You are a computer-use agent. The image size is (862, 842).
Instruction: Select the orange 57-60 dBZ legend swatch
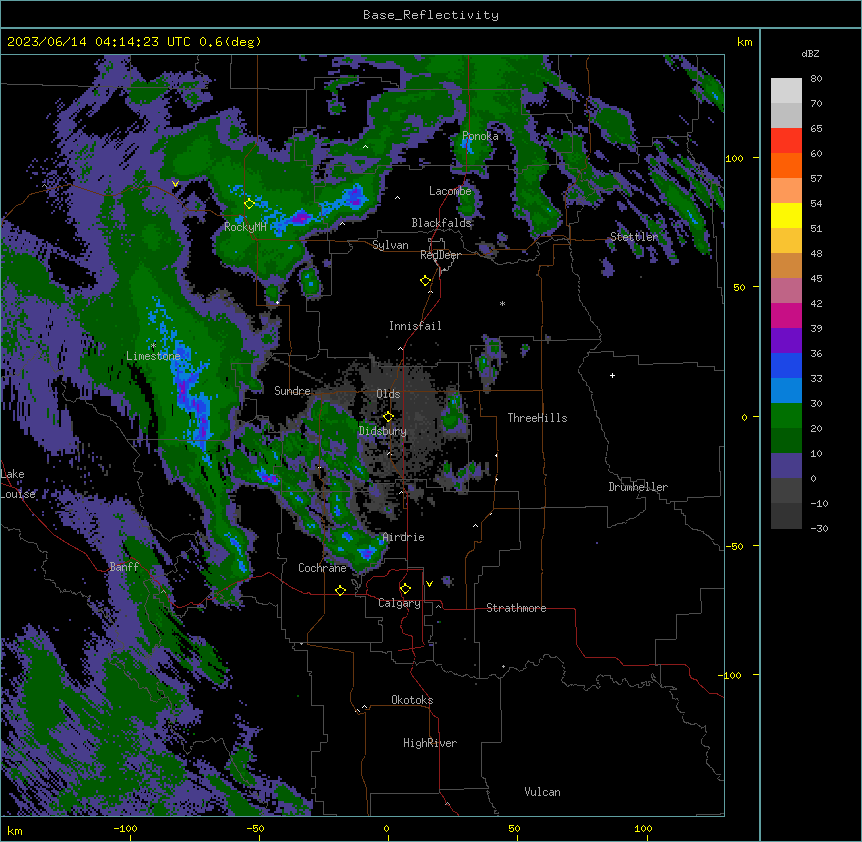tap(786, 165)
